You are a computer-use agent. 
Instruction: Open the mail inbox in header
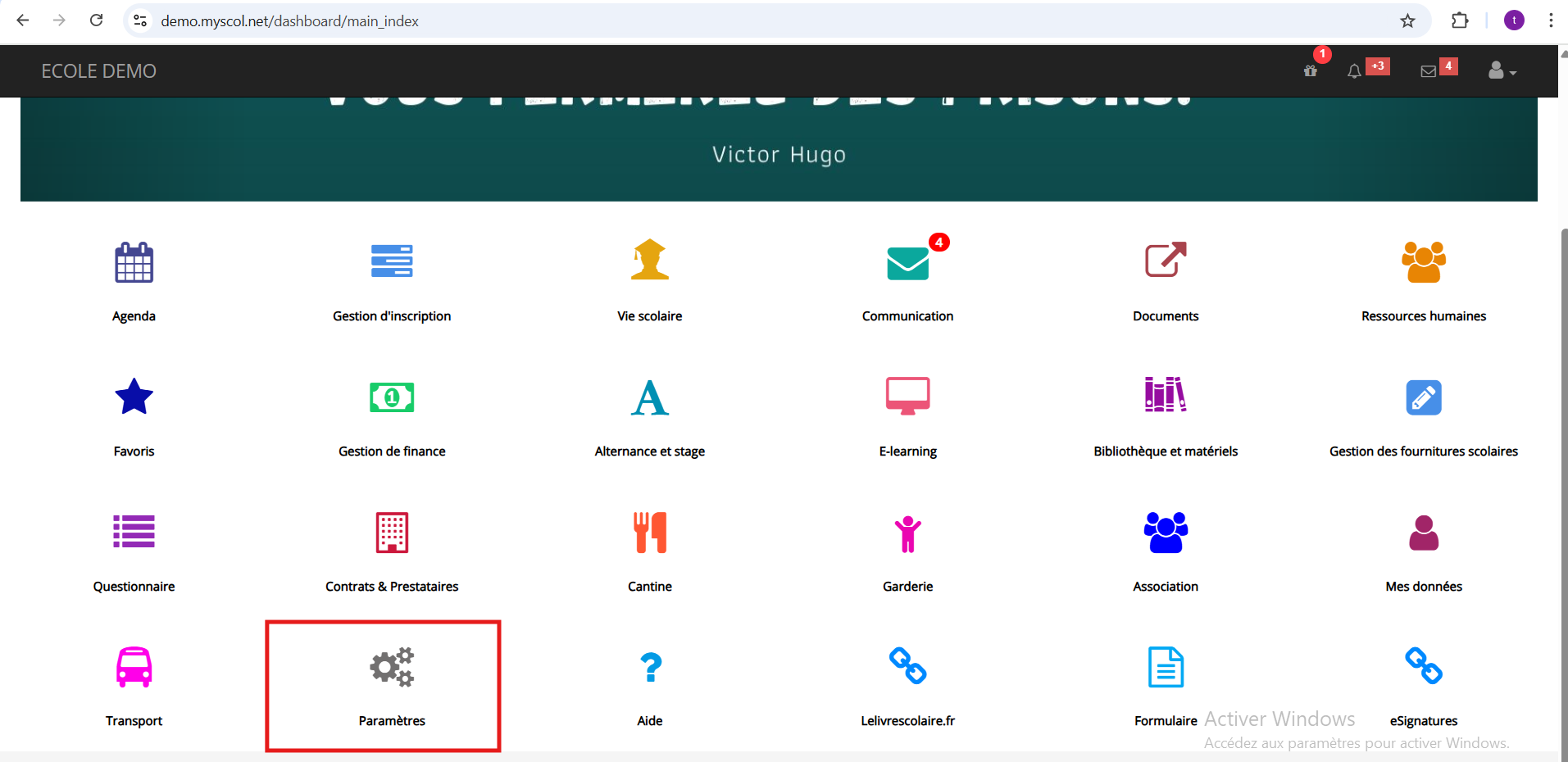pos(1428,72)
